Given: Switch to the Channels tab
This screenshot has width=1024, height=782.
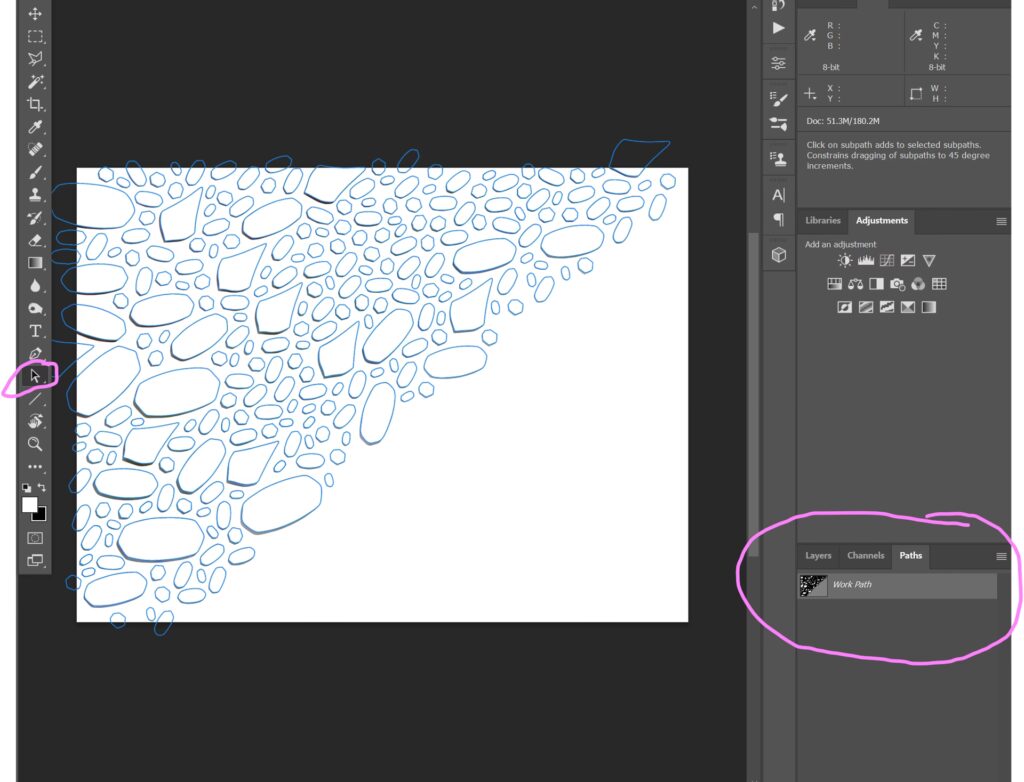Looking at the screenshot, I should 865,556.
